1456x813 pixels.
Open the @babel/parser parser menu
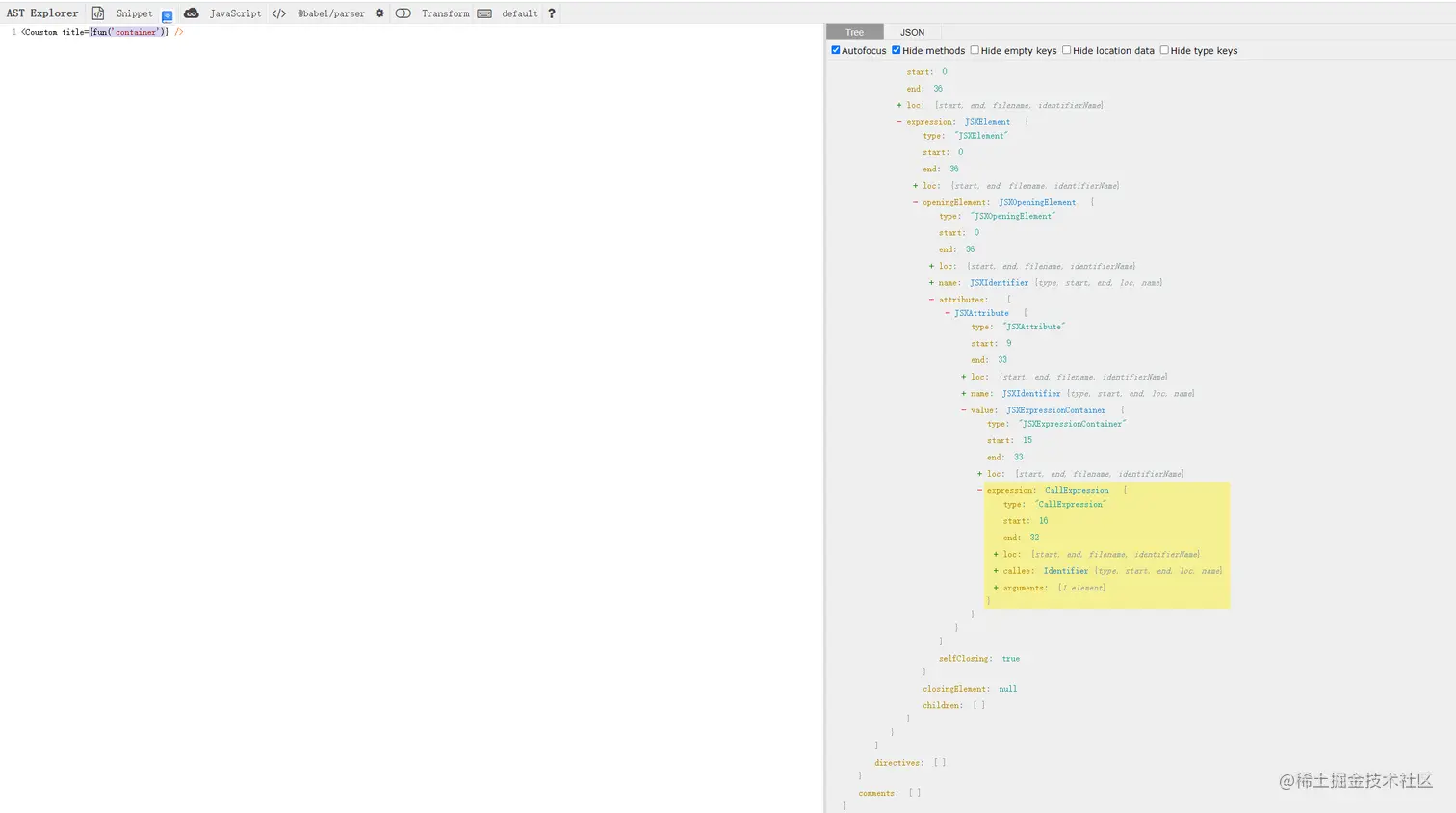tap(330, 13)
